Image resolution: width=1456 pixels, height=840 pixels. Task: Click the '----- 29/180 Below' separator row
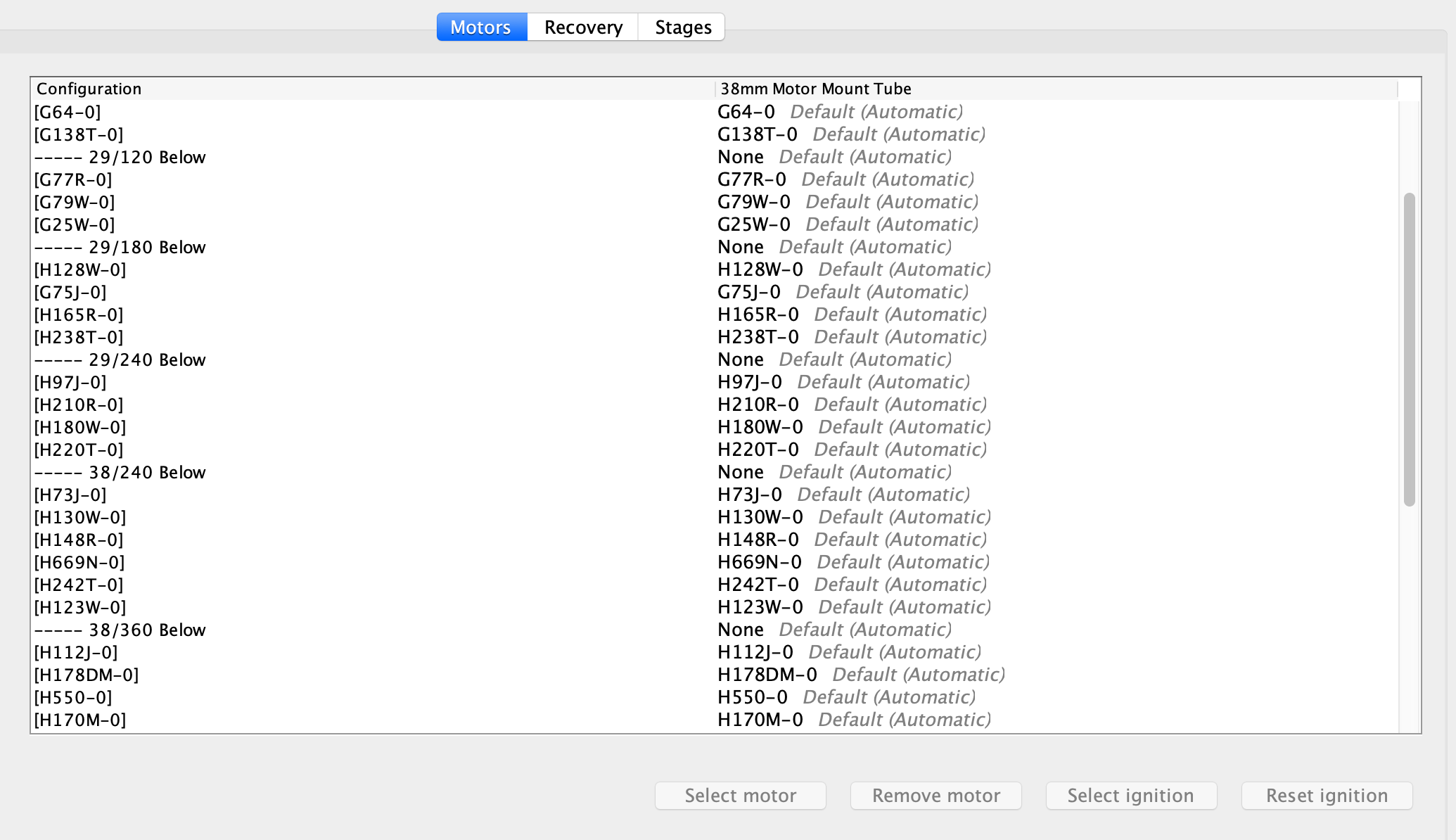tap(120, 247)
